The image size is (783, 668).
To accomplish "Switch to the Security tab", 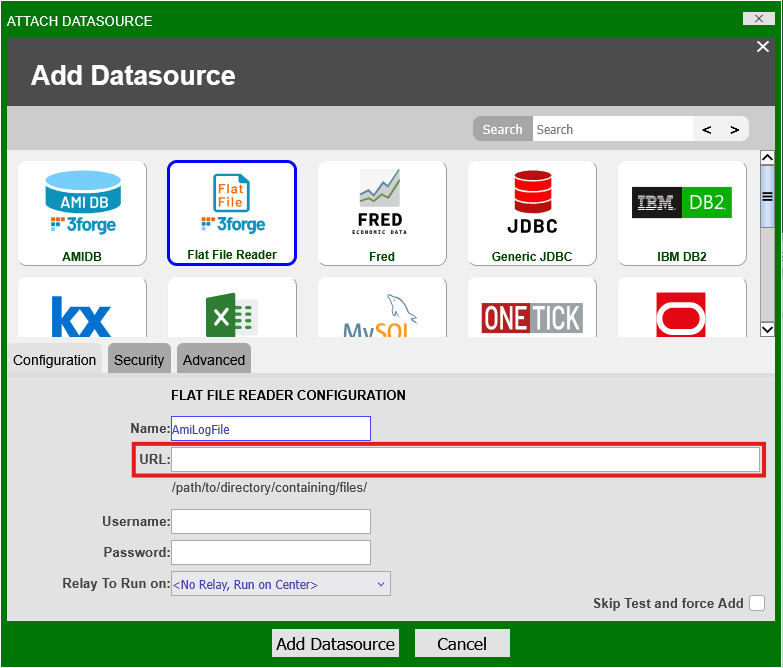I will 139,360.
